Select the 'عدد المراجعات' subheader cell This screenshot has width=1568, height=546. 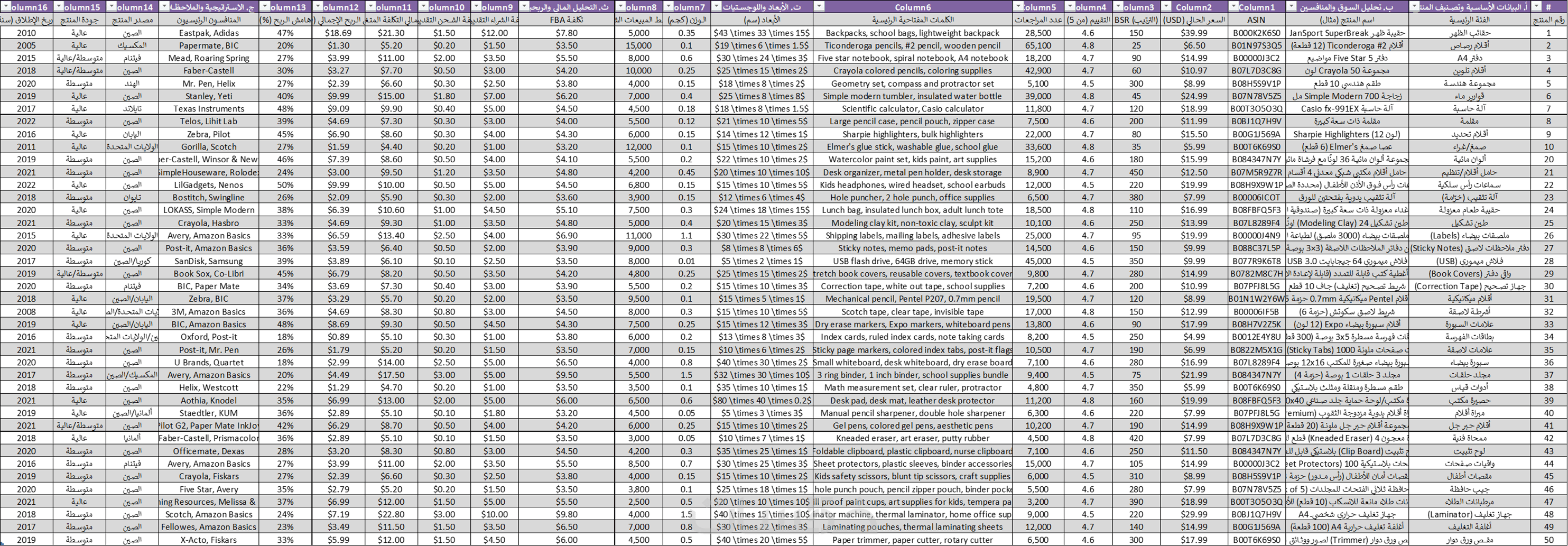[x=1038, y=20]
